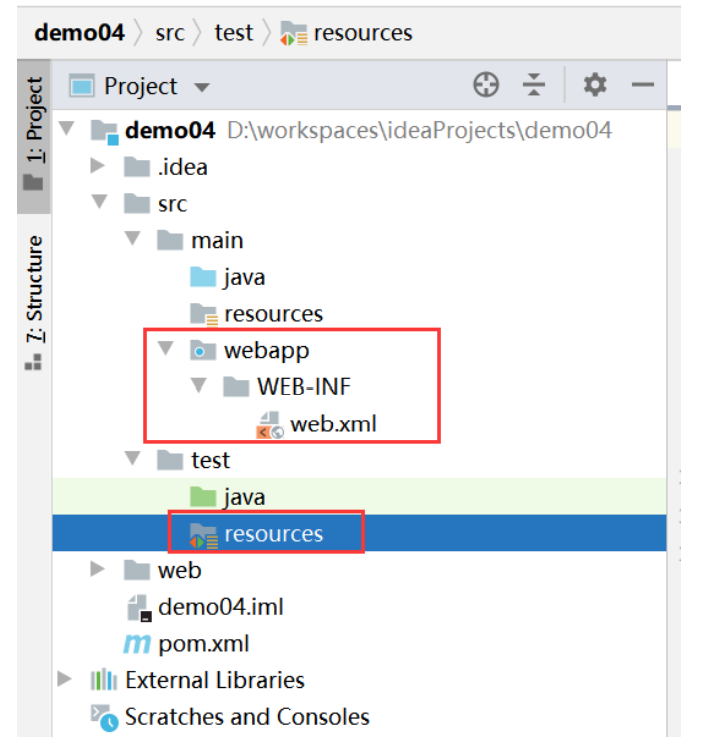Collapse the test folder arrow
The height and width of the screenshot is (756, 722).
[133, 458]
